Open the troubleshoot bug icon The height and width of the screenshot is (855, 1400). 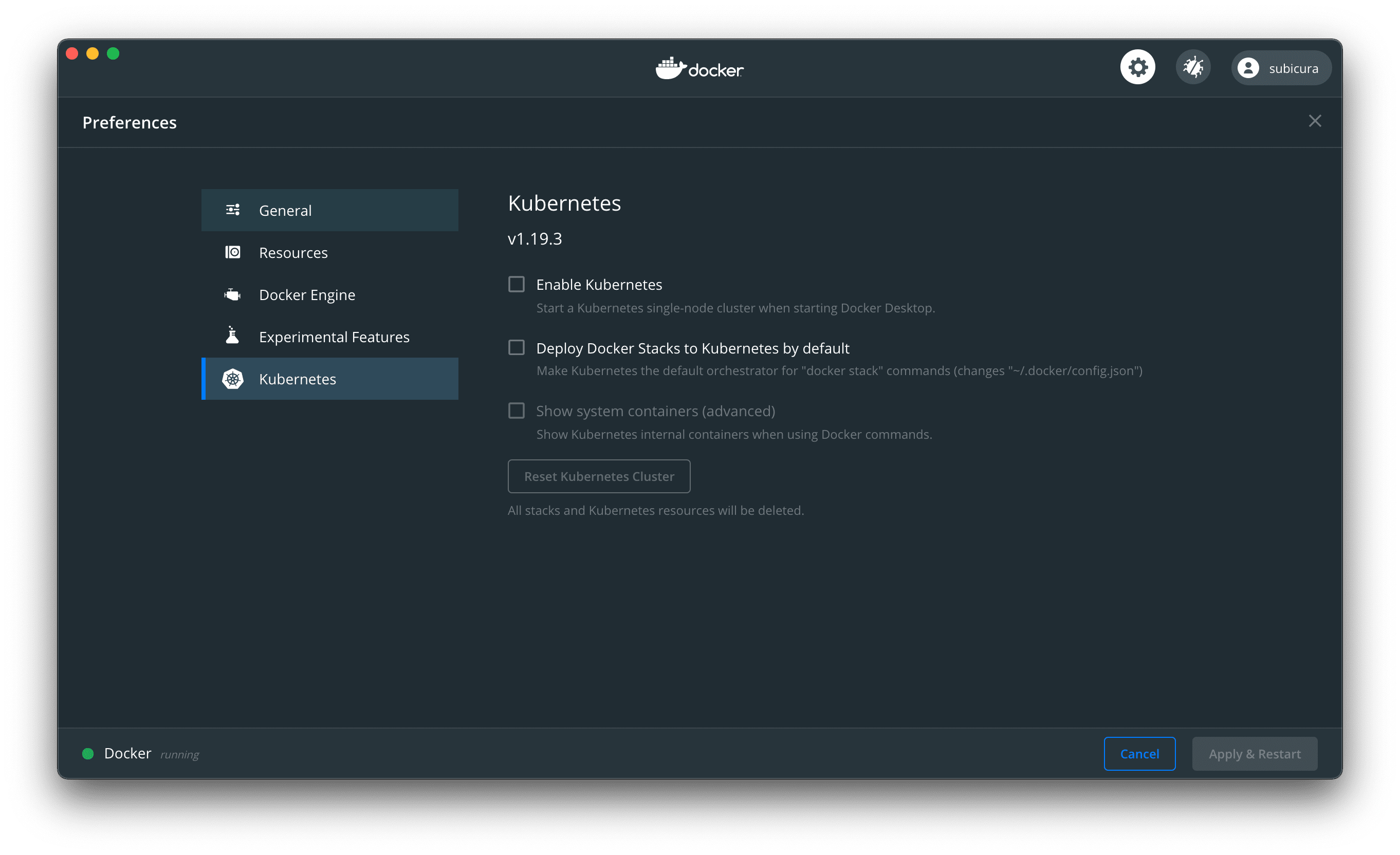click(1192, 68)
